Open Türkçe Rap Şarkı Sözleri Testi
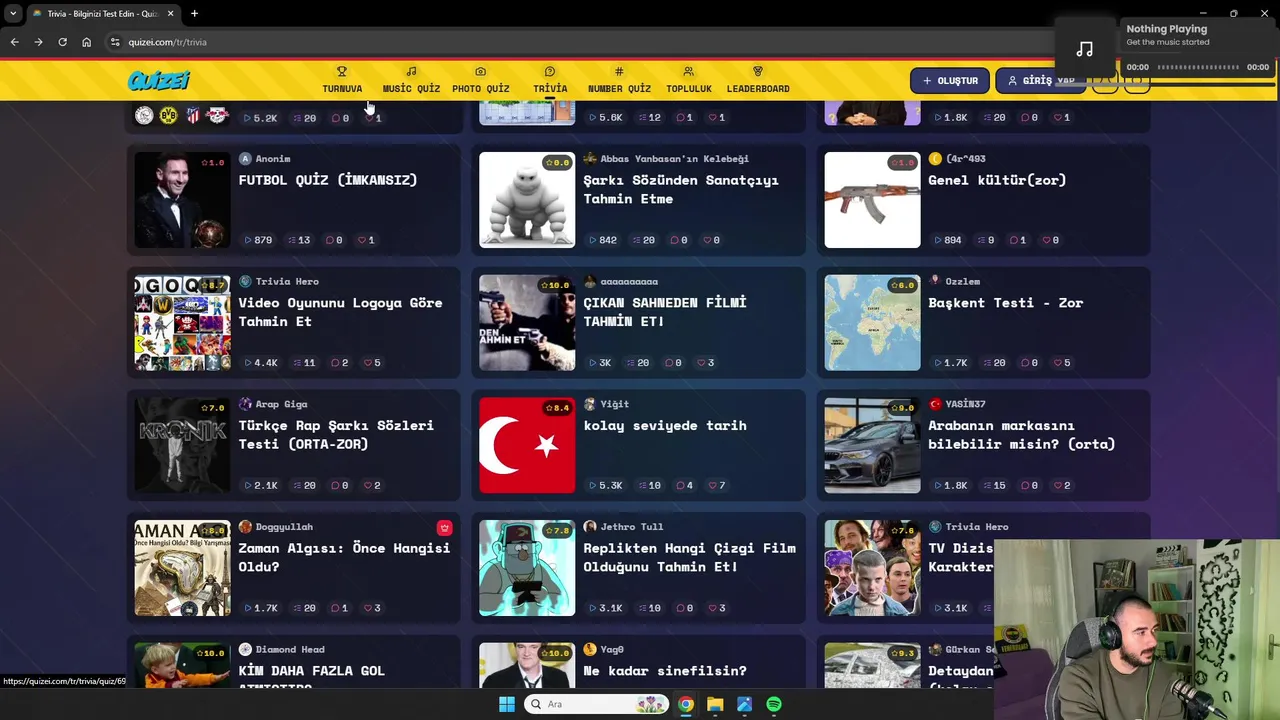Screen dimensions: 1280x720 click(x=335, y=435)
